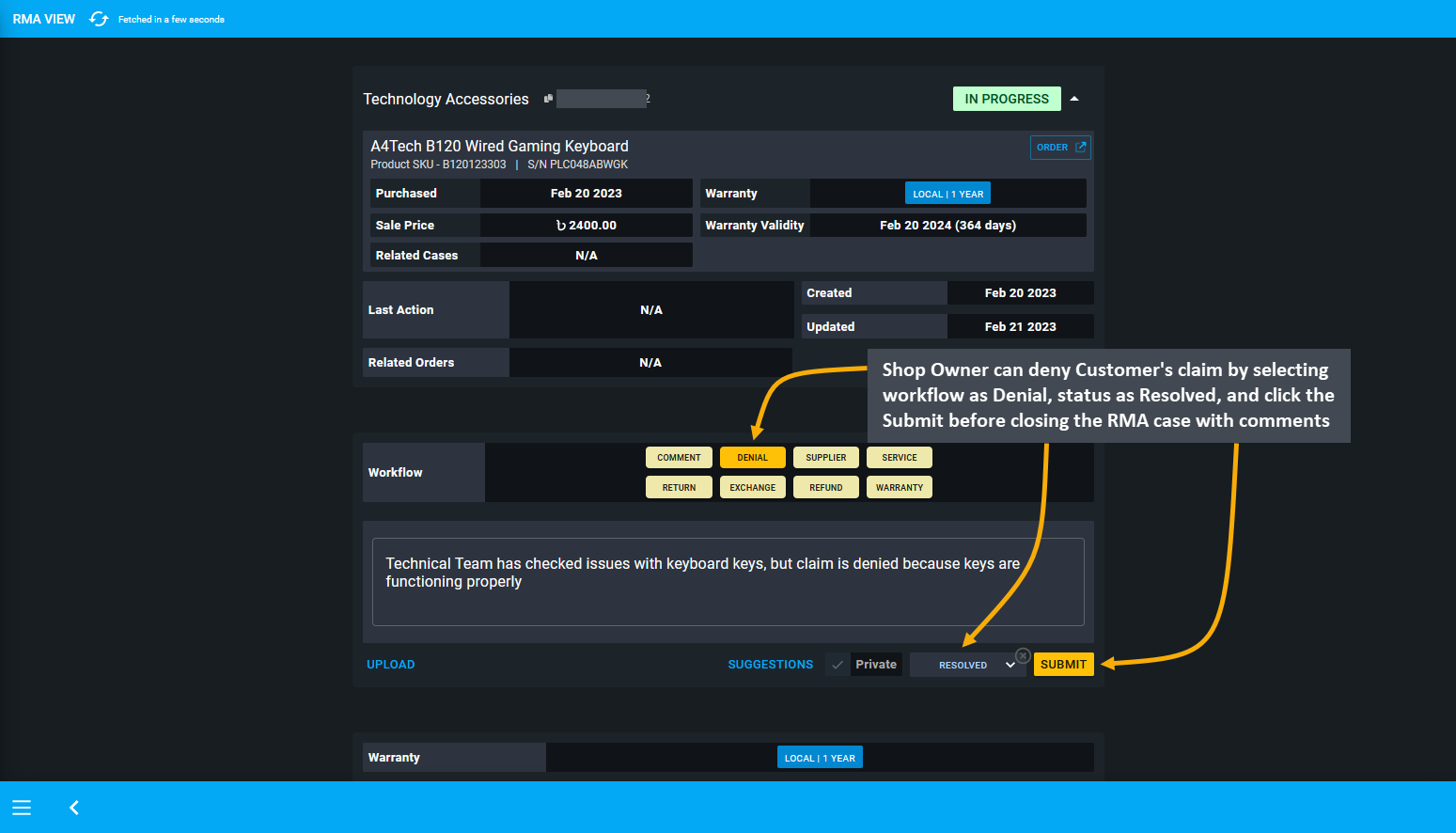Select the SERVICE workflow option
The image size is (1456, 833).
[899, 458]
